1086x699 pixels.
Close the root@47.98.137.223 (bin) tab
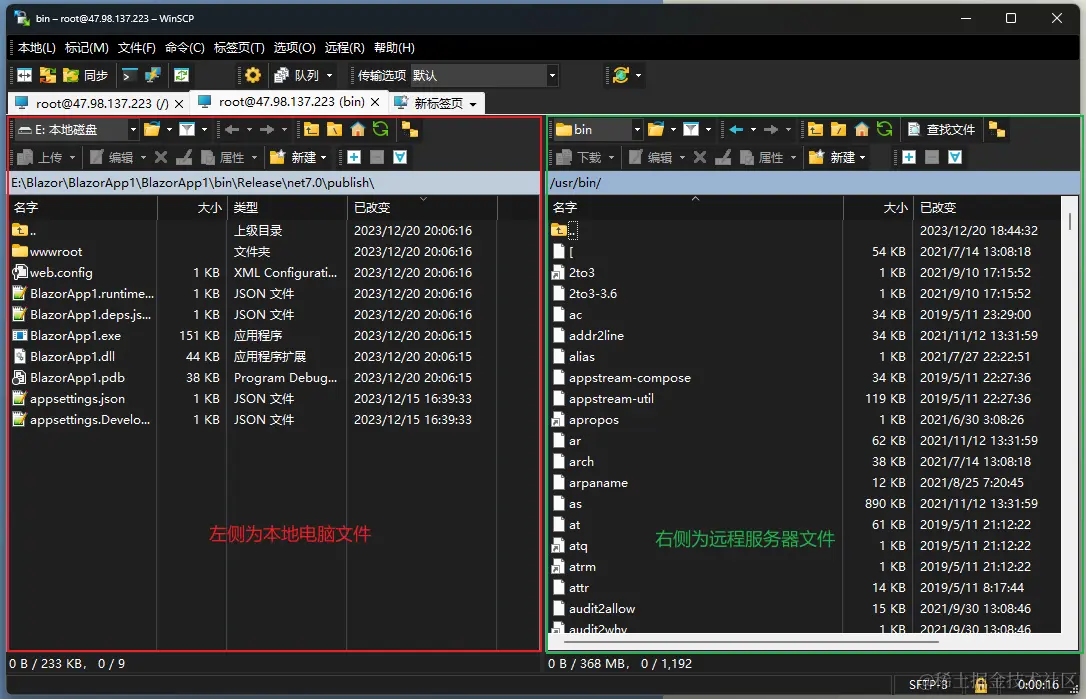tap(375, 102)
